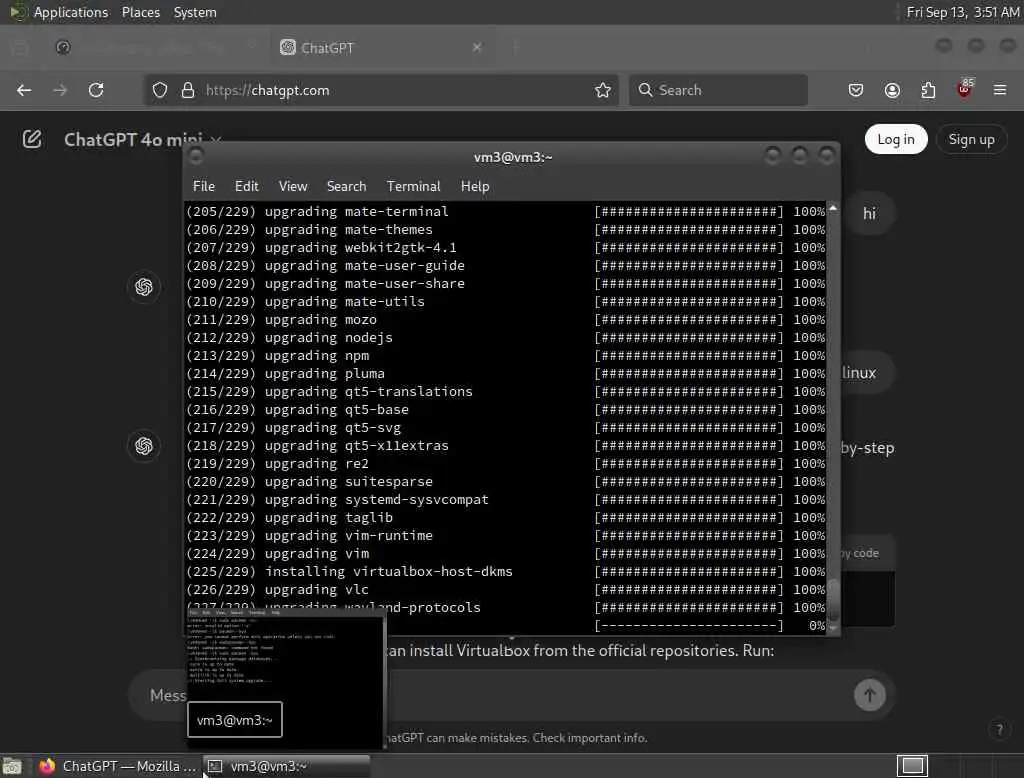
Task: Open the terminal Help menu
Action: click(x=475, y=186)
